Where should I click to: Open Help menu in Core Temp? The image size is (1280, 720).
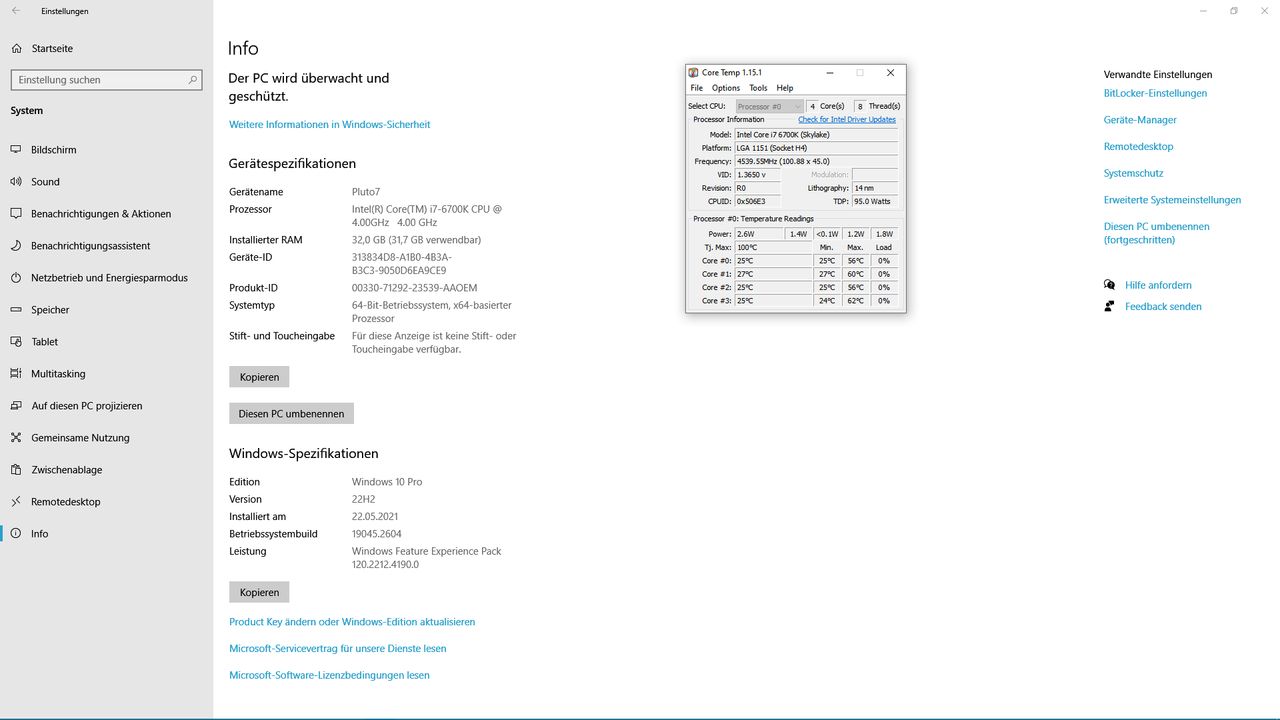point(785,88)
